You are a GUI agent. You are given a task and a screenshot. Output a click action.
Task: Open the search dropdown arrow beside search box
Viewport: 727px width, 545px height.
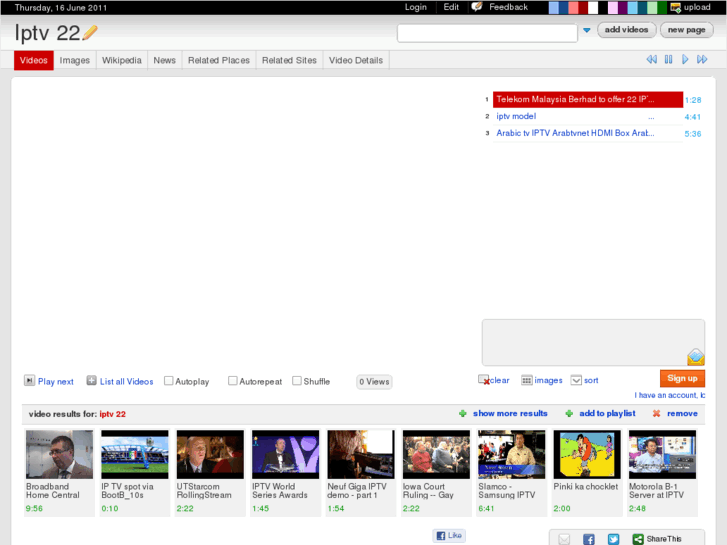pos(587,30)
